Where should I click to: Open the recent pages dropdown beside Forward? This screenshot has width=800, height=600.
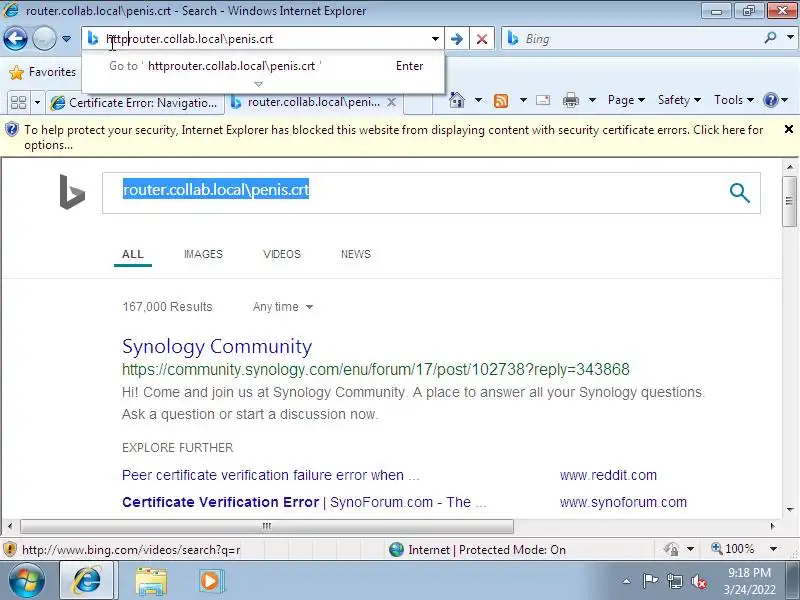(x=66, y=39)
